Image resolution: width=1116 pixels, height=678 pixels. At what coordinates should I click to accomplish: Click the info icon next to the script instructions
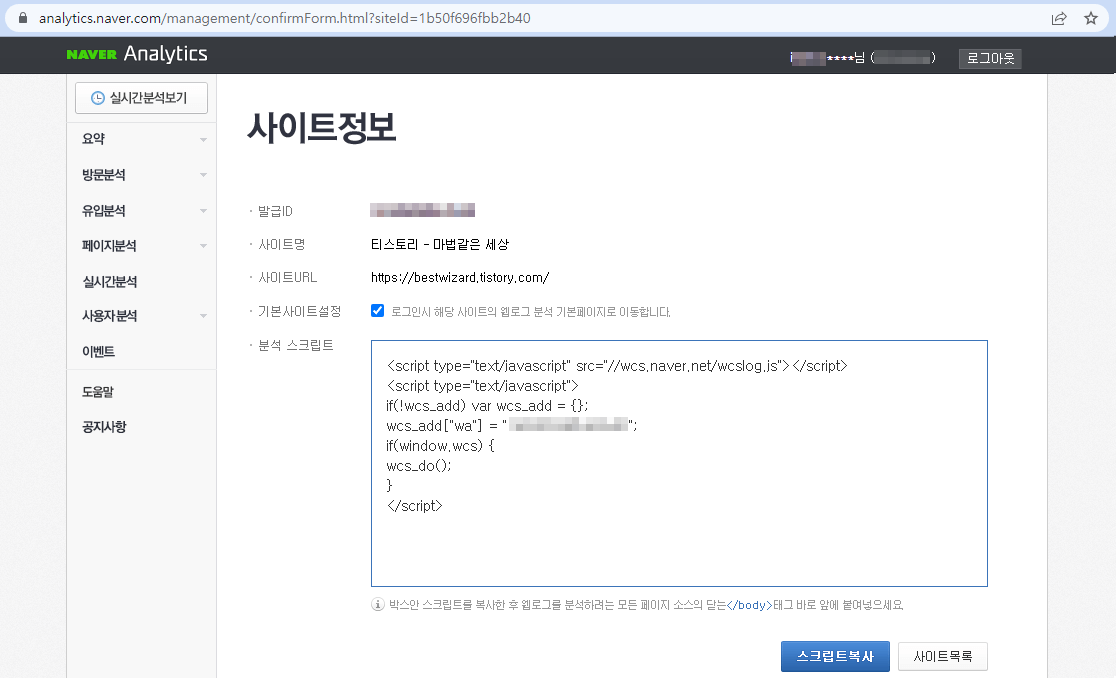pyautogui.click(x=378, y=604)
